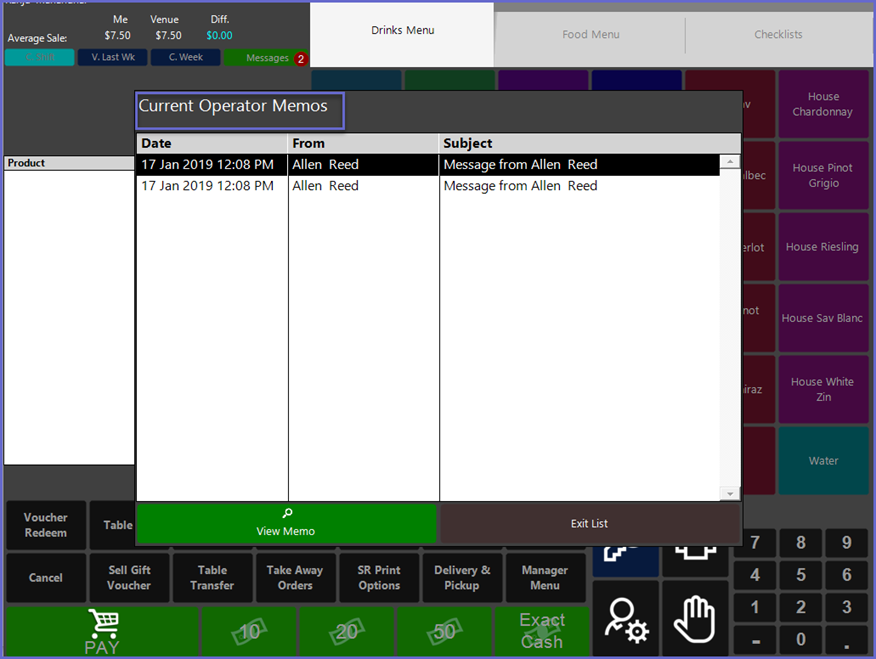Click the red unread messages badge

tap(300, 59)
